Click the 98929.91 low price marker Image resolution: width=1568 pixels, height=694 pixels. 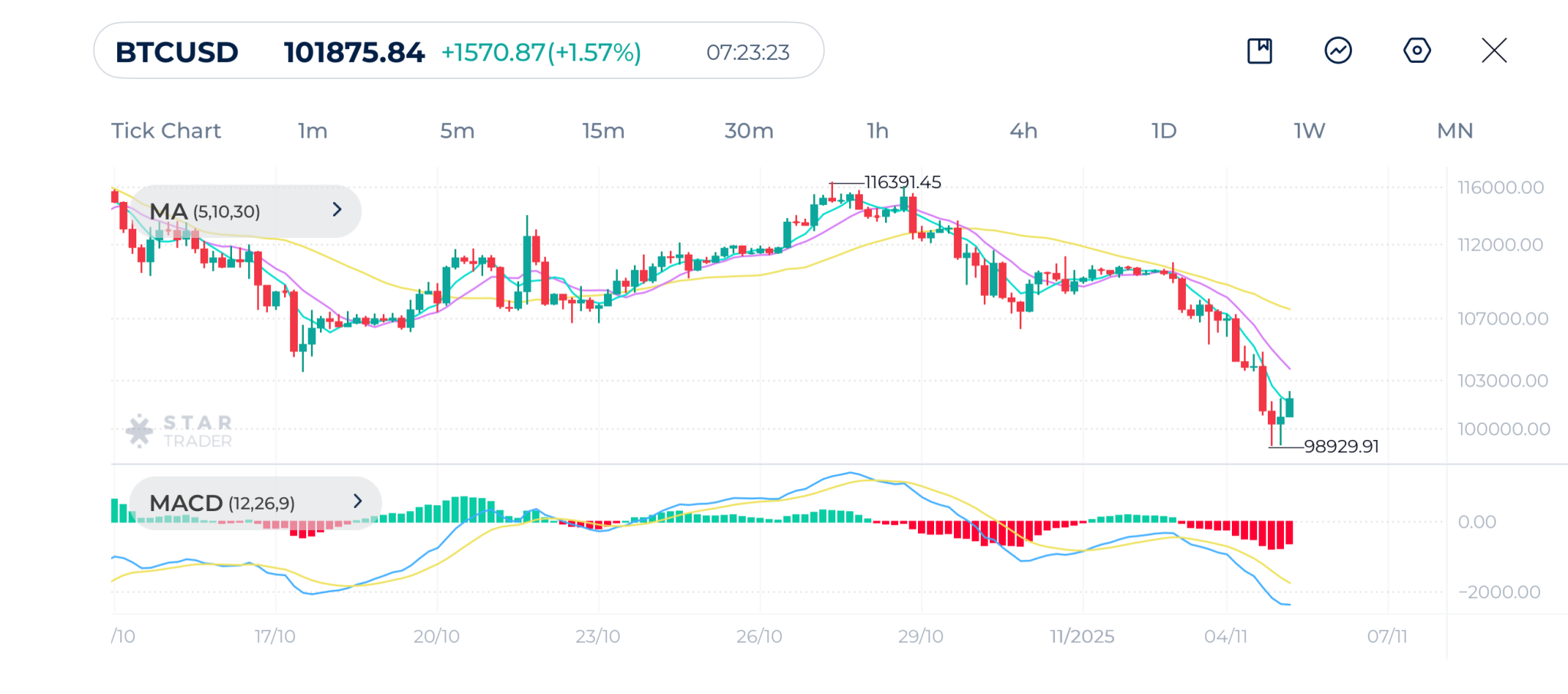pos(1341,446)
